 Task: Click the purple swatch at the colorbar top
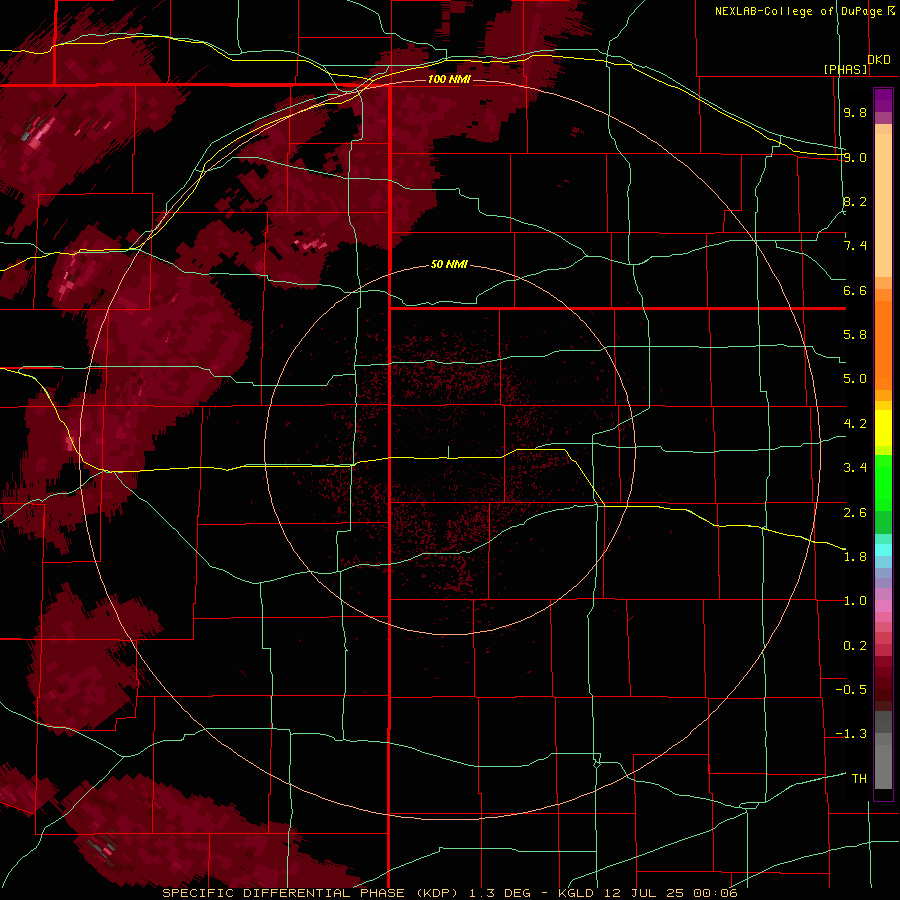(x=883, y=101)
